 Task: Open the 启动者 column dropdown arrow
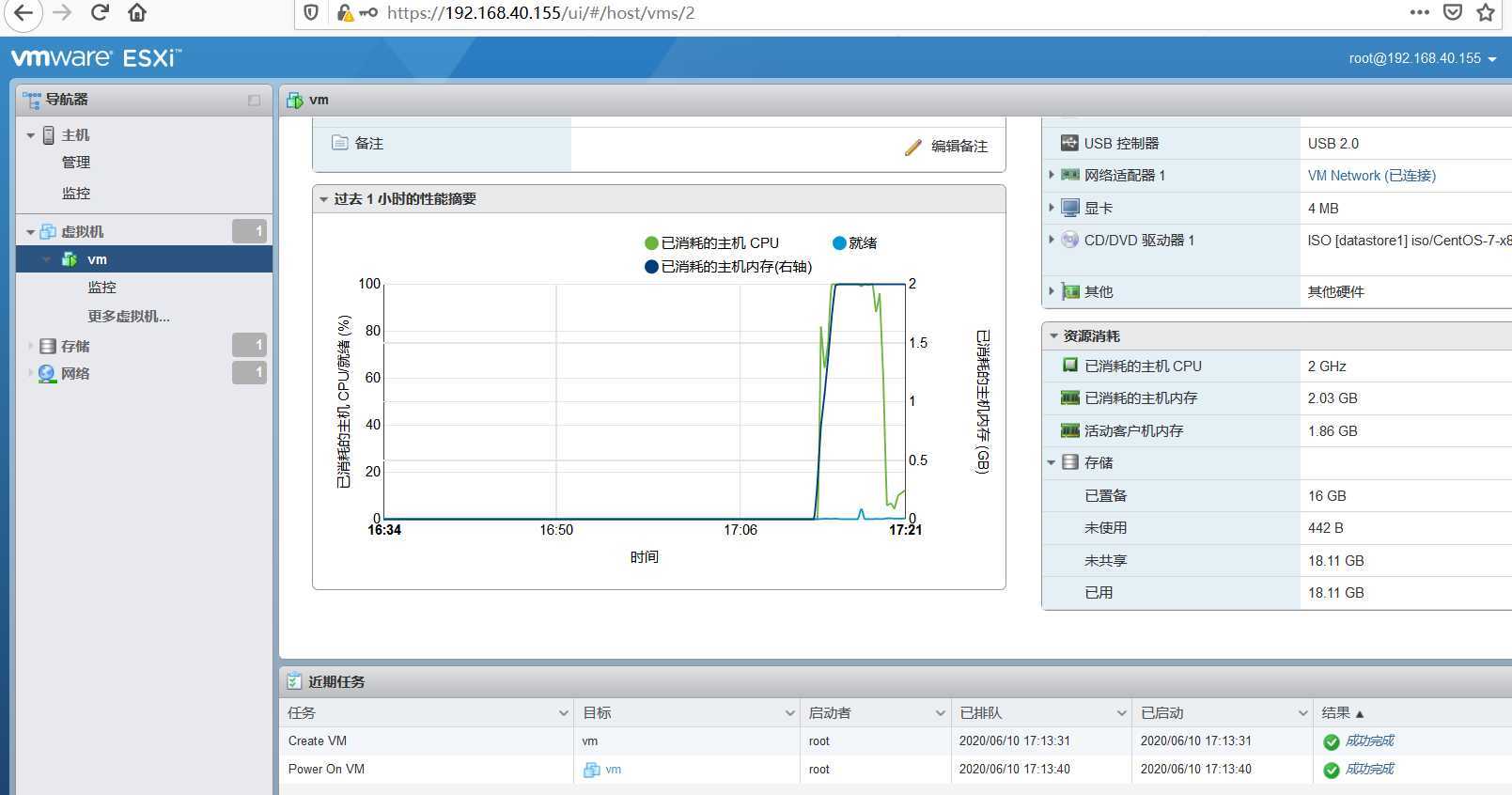[x=940, y=713]
